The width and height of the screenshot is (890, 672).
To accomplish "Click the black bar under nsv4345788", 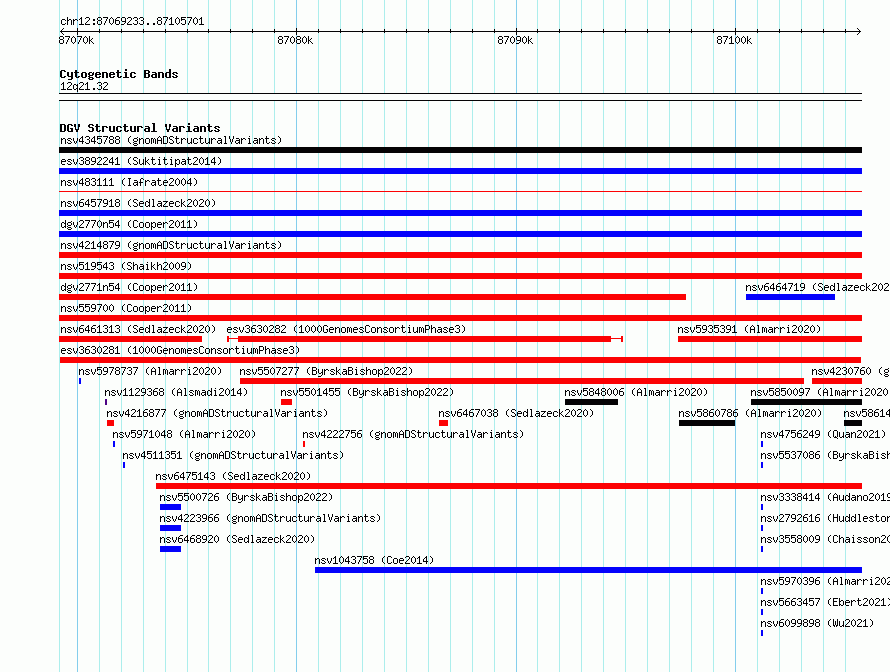I will click(x=460, y=150).
